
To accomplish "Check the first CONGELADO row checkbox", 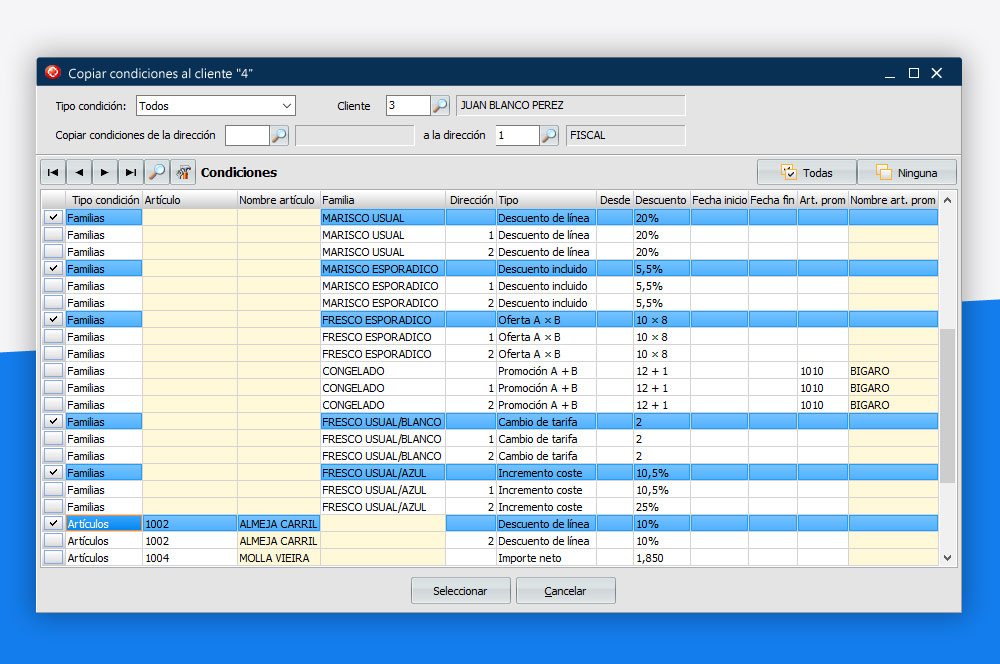I will pos(53,371).
